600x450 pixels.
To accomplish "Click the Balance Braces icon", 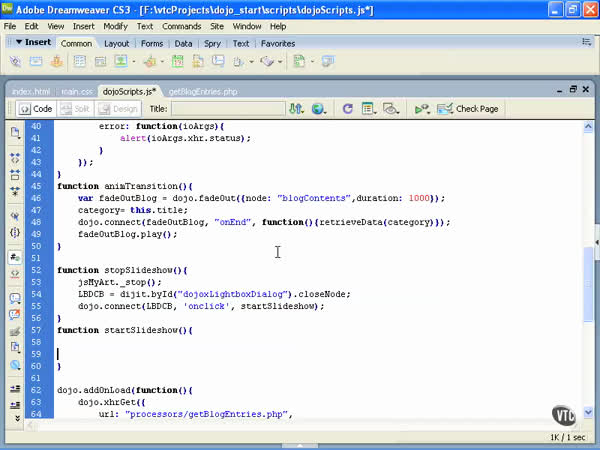I will (15, 232).
